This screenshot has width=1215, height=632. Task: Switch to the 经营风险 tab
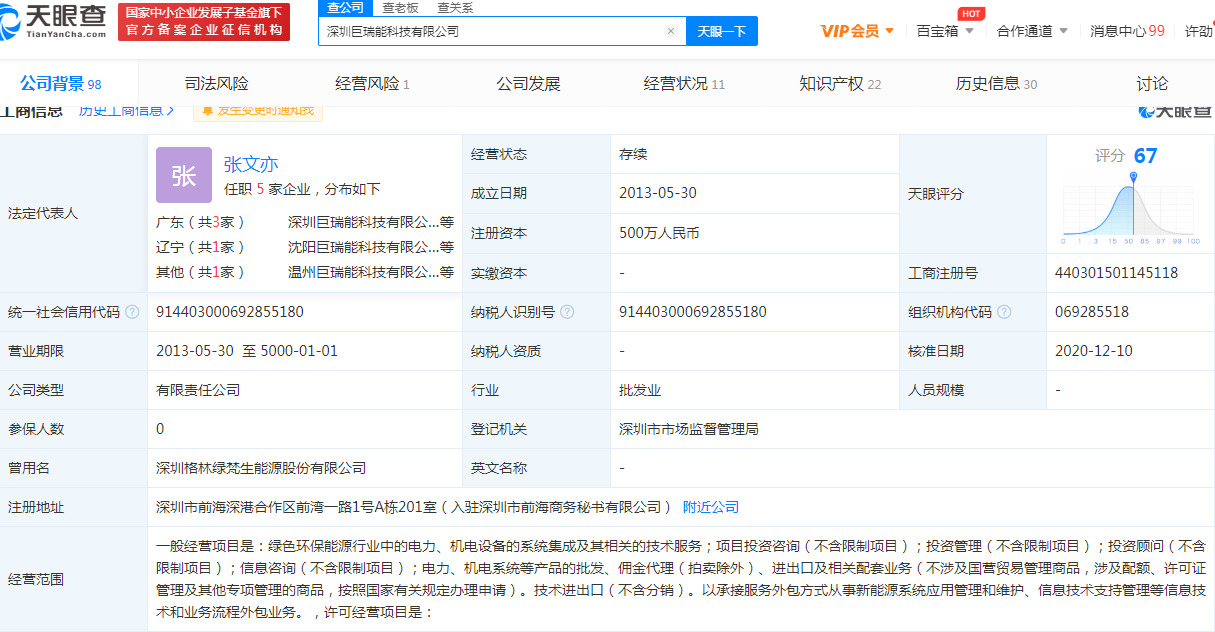pos(372,84)
